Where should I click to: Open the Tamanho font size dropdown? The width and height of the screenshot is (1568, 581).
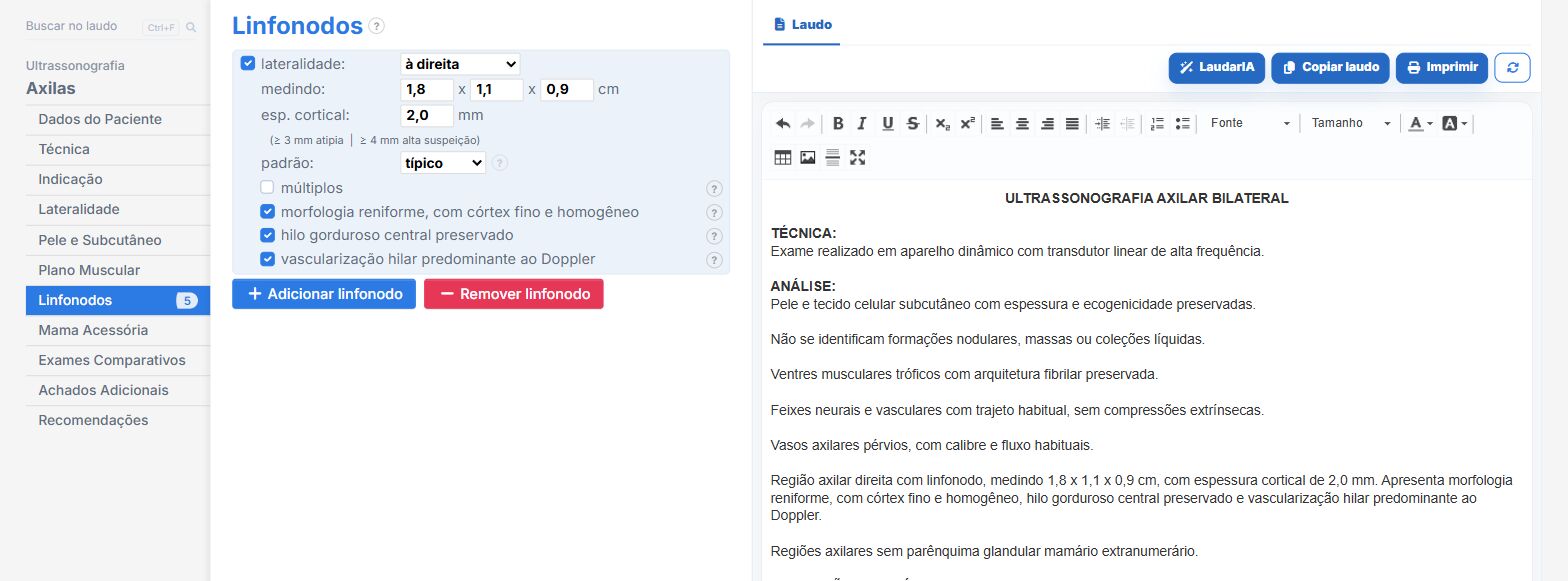[1351, 123]
